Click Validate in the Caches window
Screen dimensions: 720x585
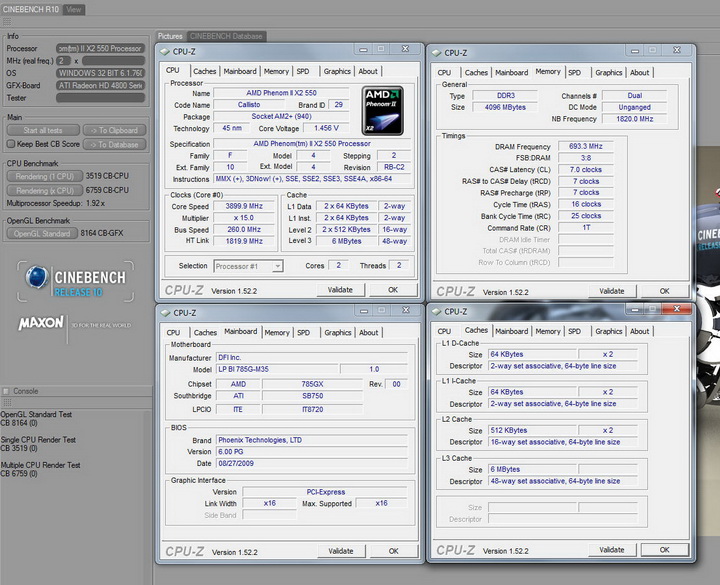click(x=611, y=549)
